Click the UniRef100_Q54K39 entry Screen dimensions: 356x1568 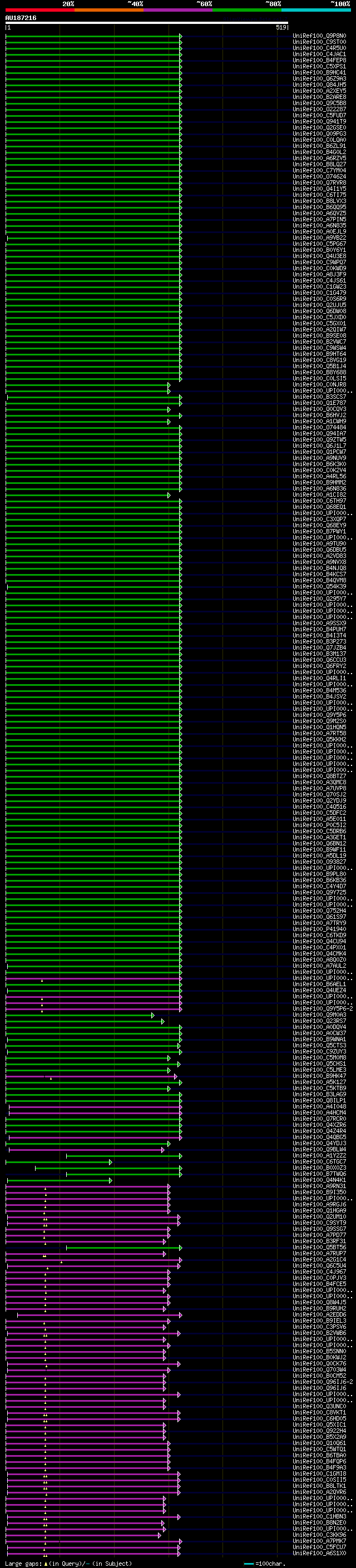click(x=319, y=587)
